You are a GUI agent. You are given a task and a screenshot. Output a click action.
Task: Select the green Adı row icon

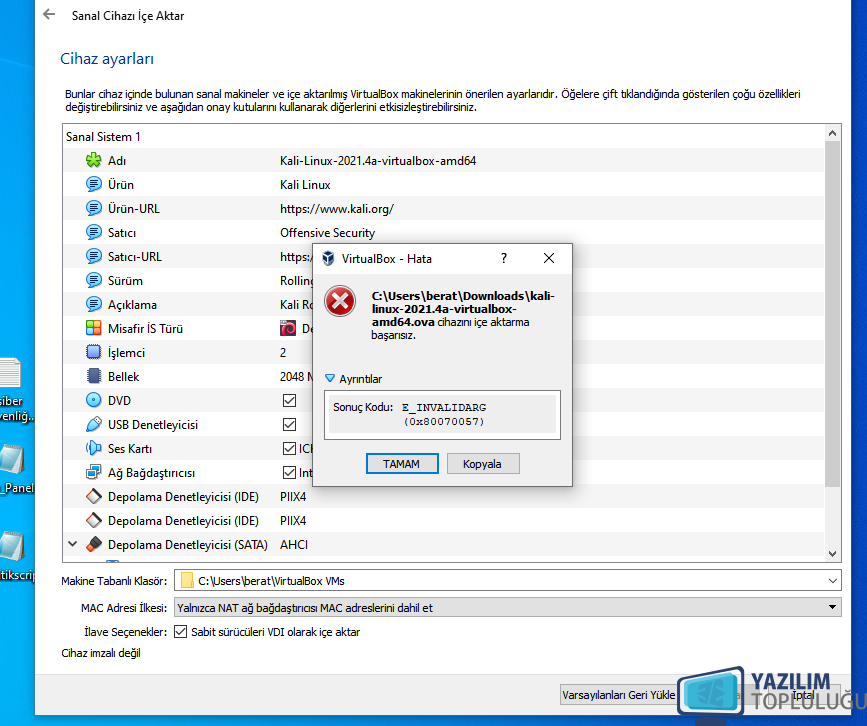tap(93, 160)
